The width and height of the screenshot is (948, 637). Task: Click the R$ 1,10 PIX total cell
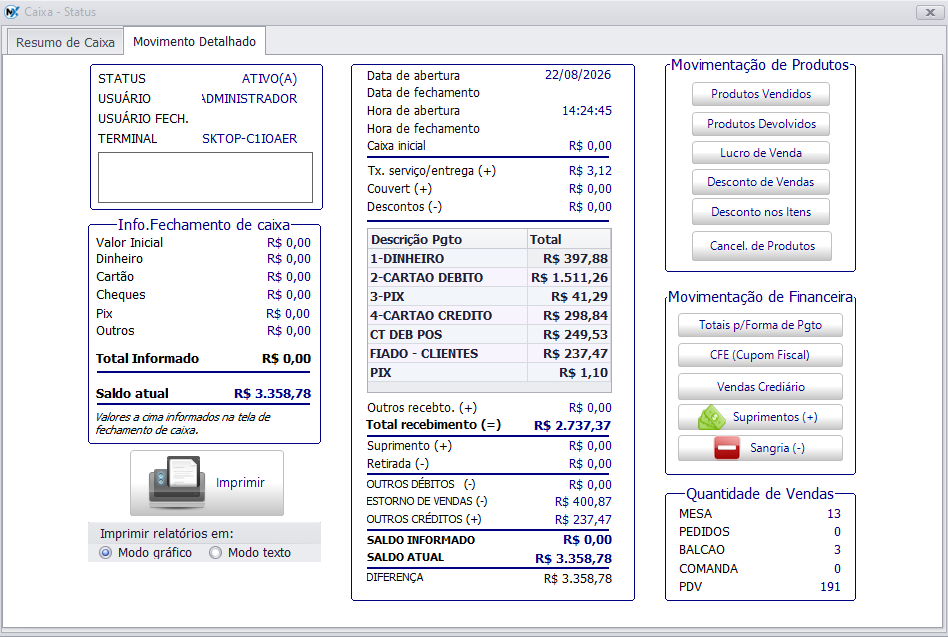point(569,373)
